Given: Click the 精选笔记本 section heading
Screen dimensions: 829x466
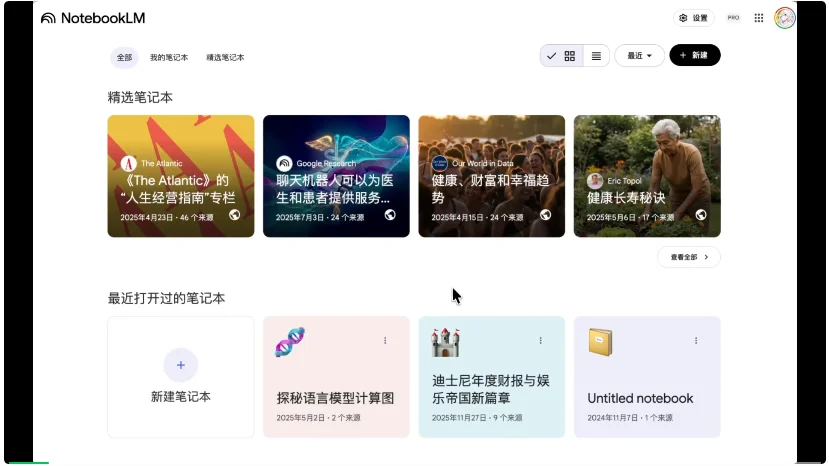Looking at the screenshot, I should (140, 97).
